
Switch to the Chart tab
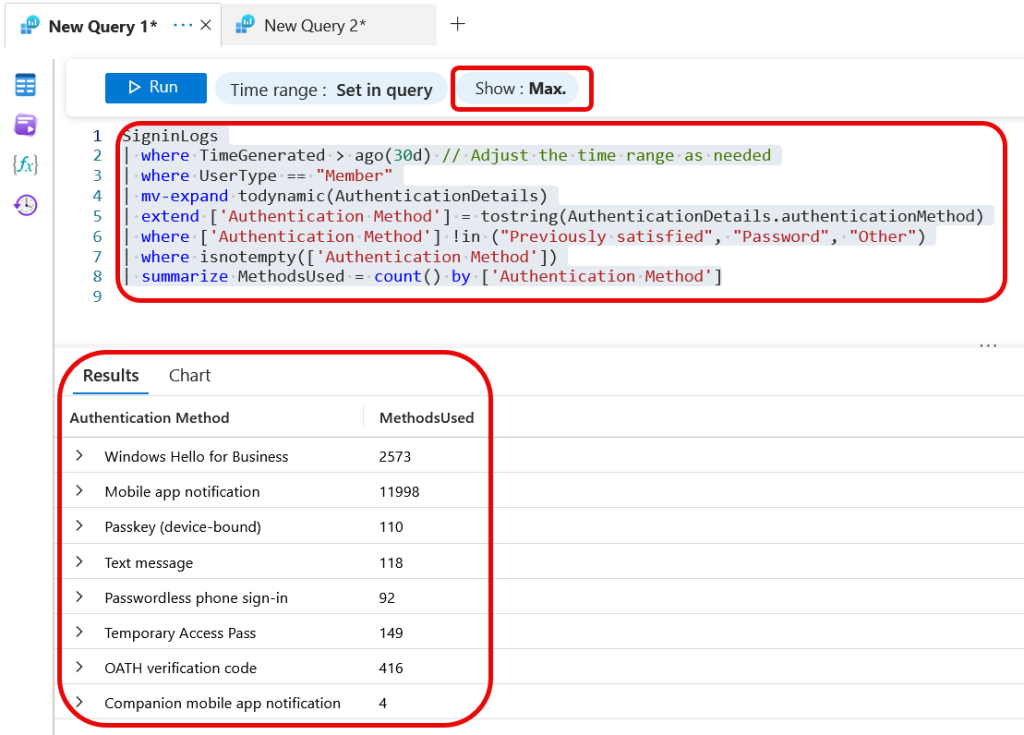pos(189,376)
